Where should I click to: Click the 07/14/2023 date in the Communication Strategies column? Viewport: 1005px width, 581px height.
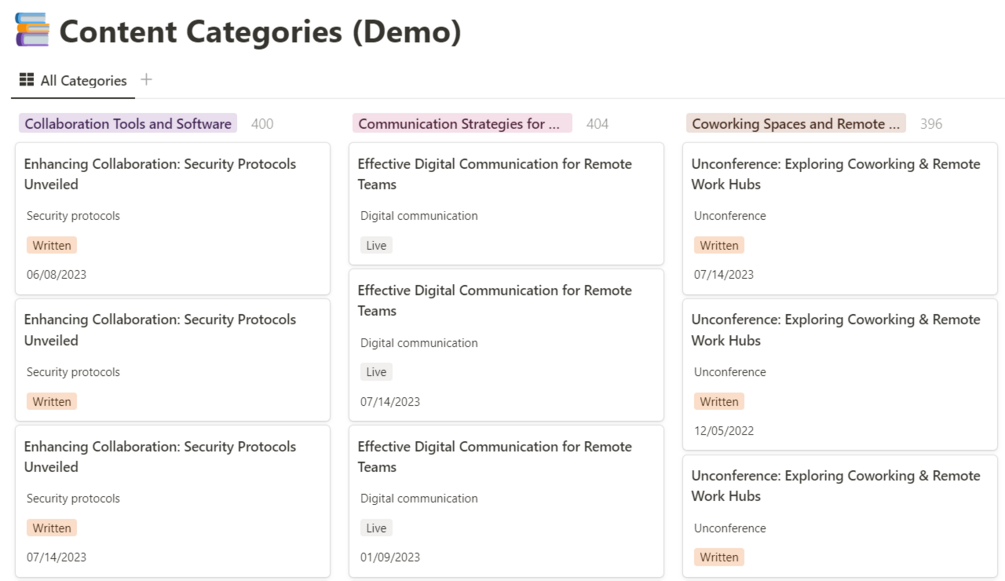click(390, 402)
